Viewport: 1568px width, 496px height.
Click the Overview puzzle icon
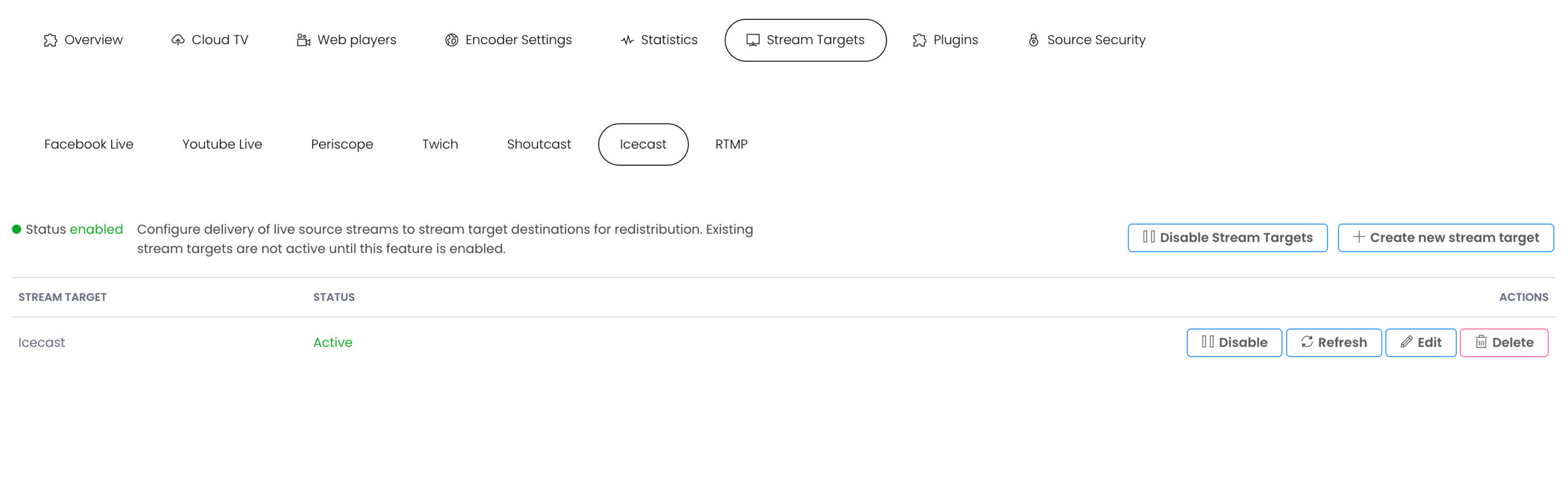pos(50,40)
